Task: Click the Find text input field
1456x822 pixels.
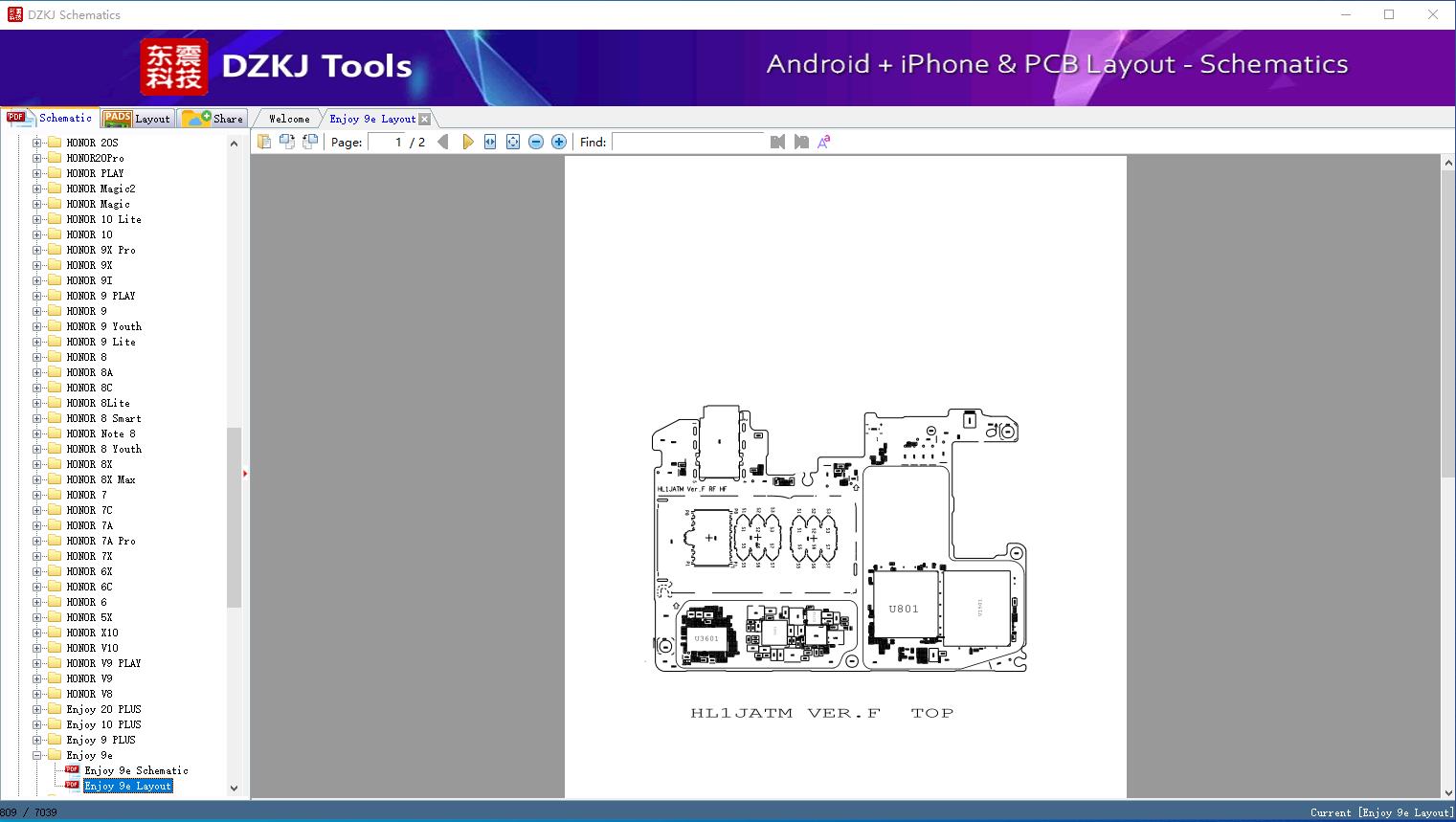Action: pyautogui.click(x=687, y=142)
